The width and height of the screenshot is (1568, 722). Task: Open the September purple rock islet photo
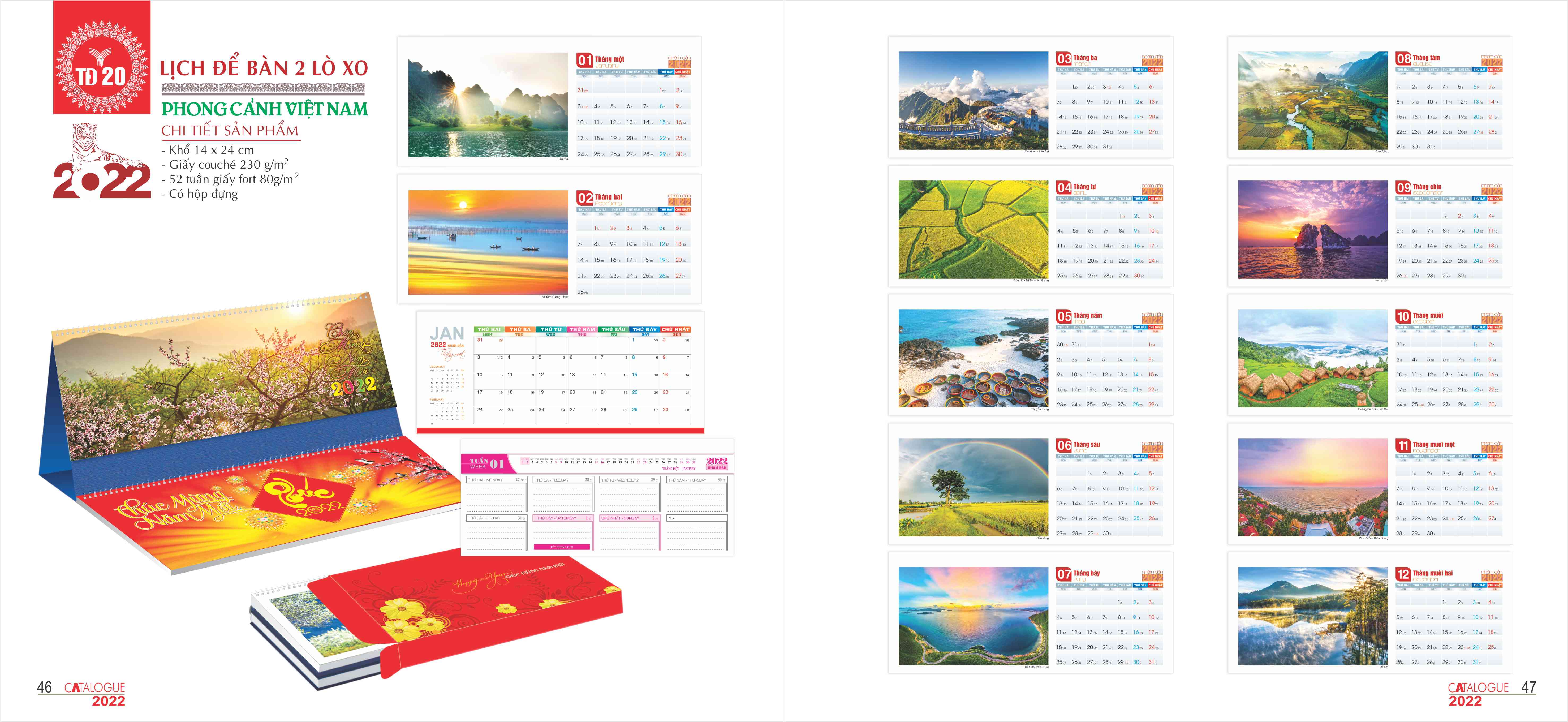point(1313,230)
